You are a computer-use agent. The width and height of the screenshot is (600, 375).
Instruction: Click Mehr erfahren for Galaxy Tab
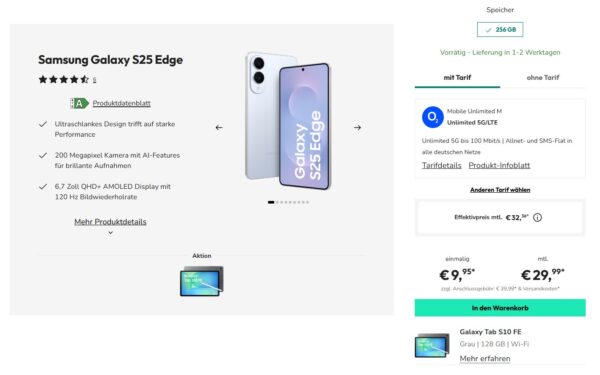[x=485, y=359]
